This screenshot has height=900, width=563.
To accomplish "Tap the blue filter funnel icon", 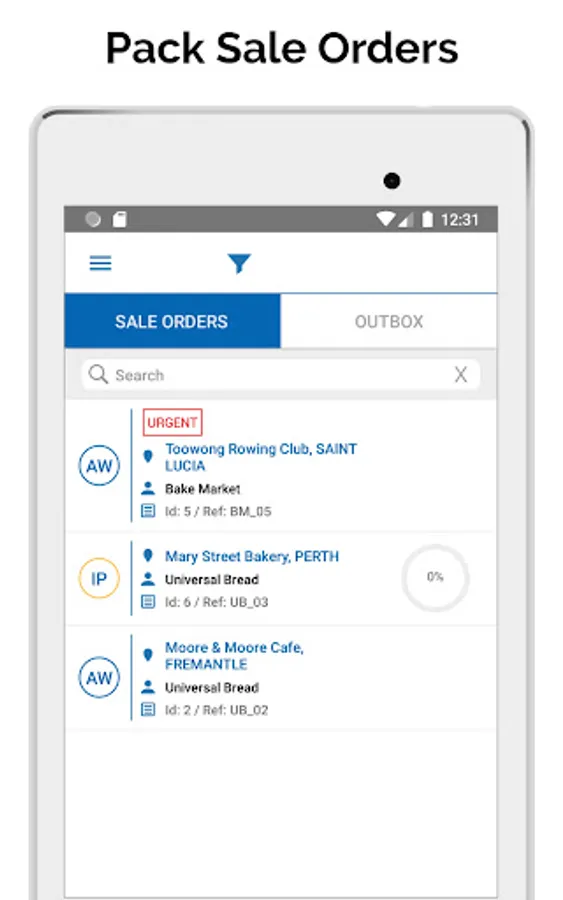I will [x=239, y=263].
